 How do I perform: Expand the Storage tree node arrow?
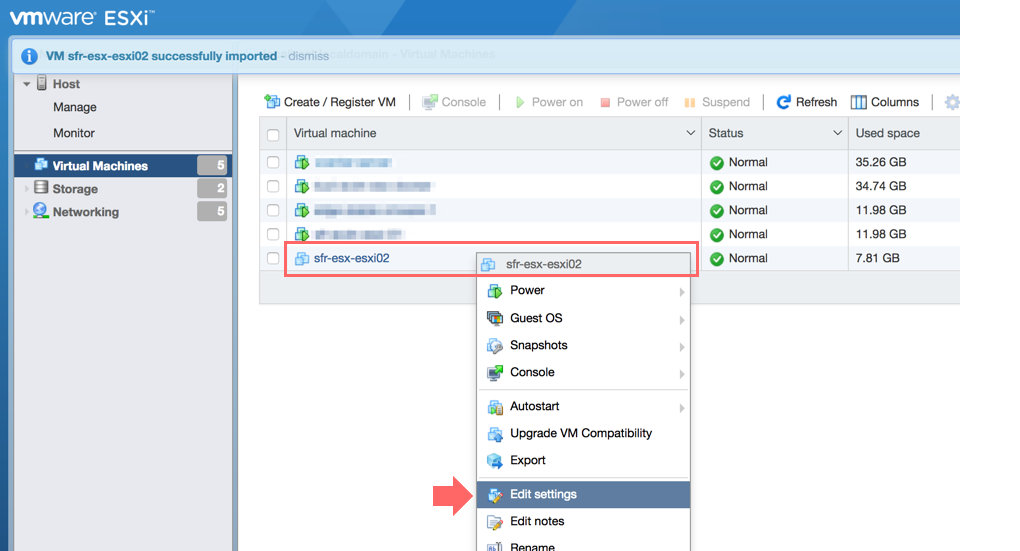click(27, 189)
